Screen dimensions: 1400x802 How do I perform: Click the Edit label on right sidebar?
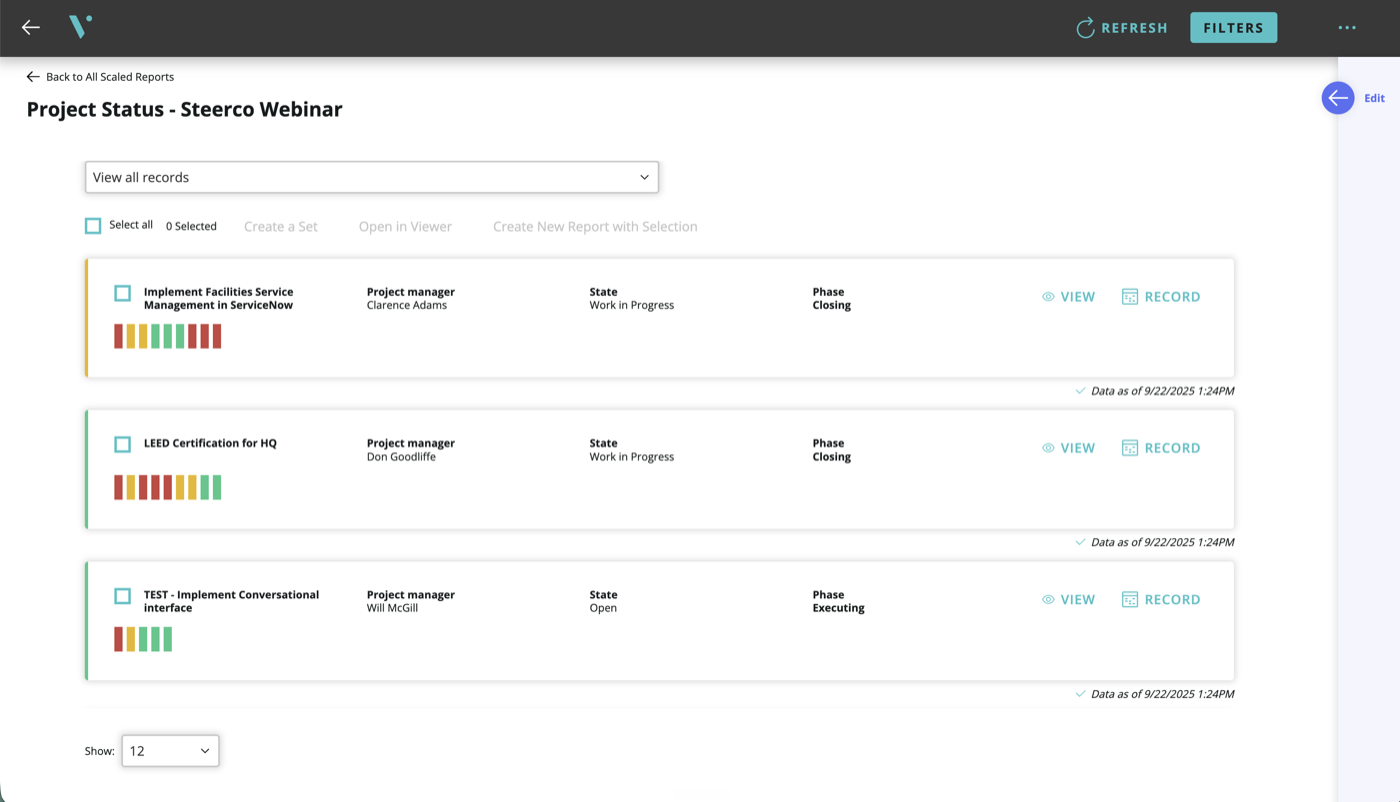[x=1374, y=98]
